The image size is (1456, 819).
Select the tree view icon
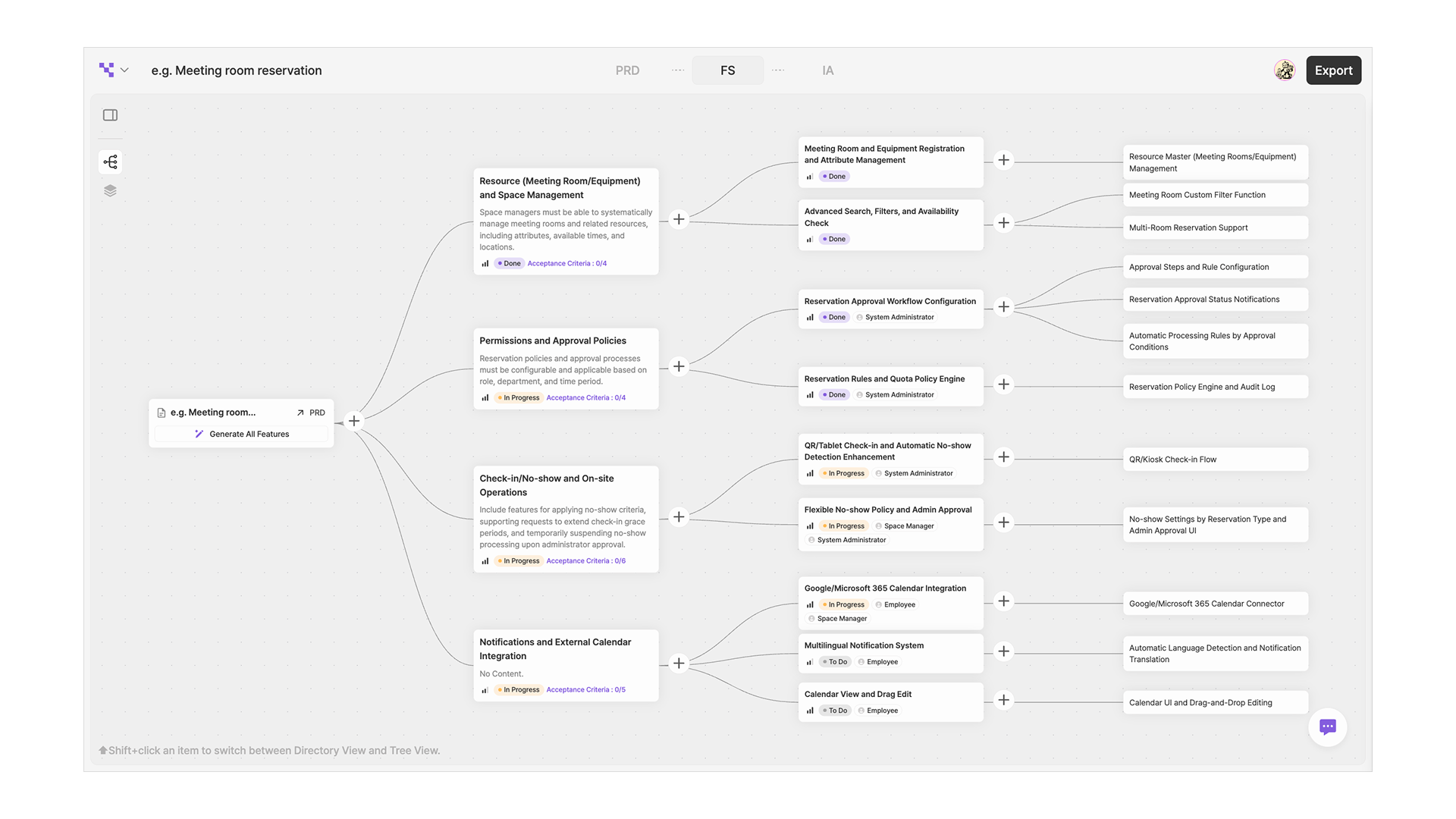pyautogui.click(x=110, y=162)
